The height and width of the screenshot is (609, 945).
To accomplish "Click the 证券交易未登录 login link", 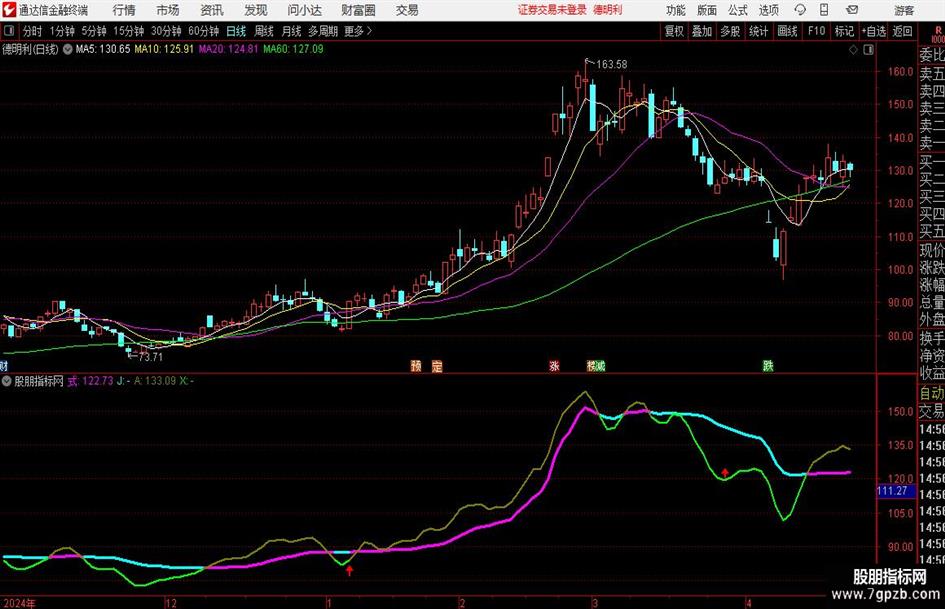I will 552,10.
